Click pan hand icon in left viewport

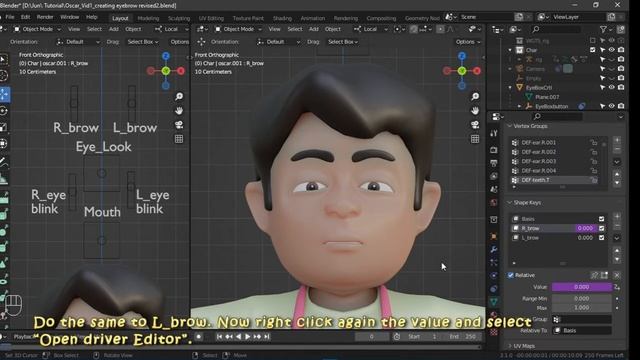click(179, 111)
